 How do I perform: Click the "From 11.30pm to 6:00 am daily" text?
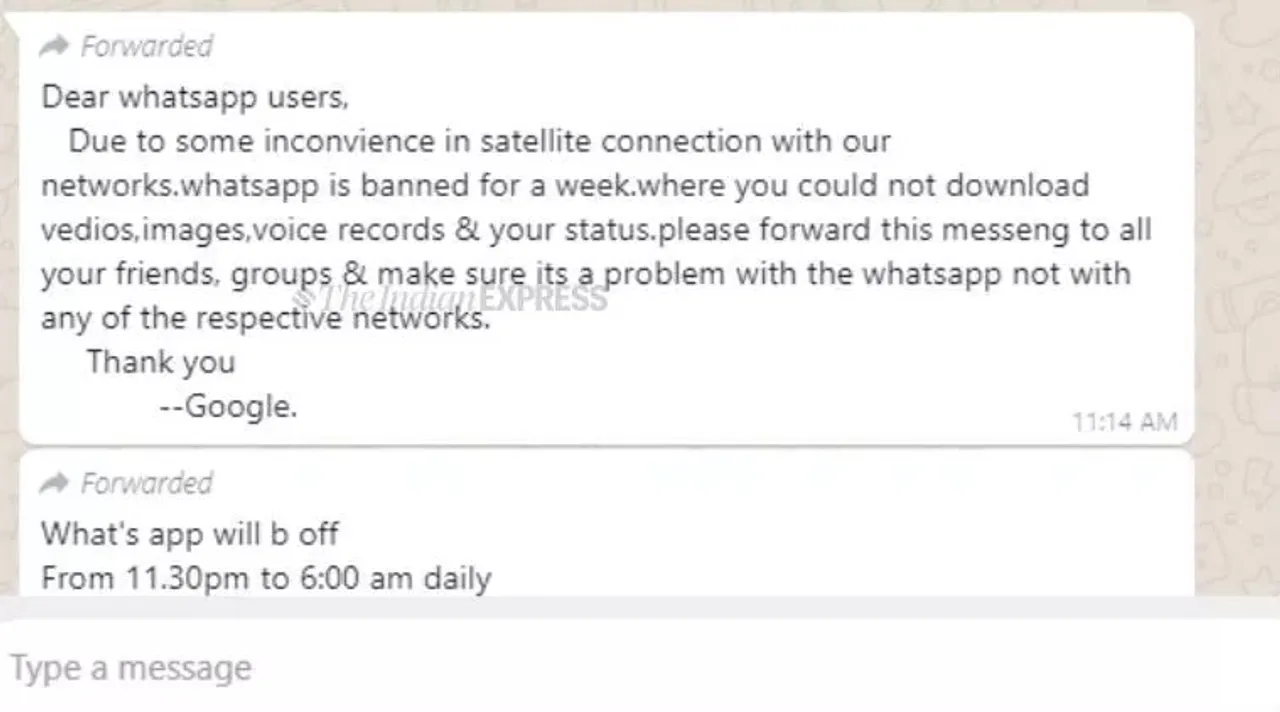[x=266, y=578]
